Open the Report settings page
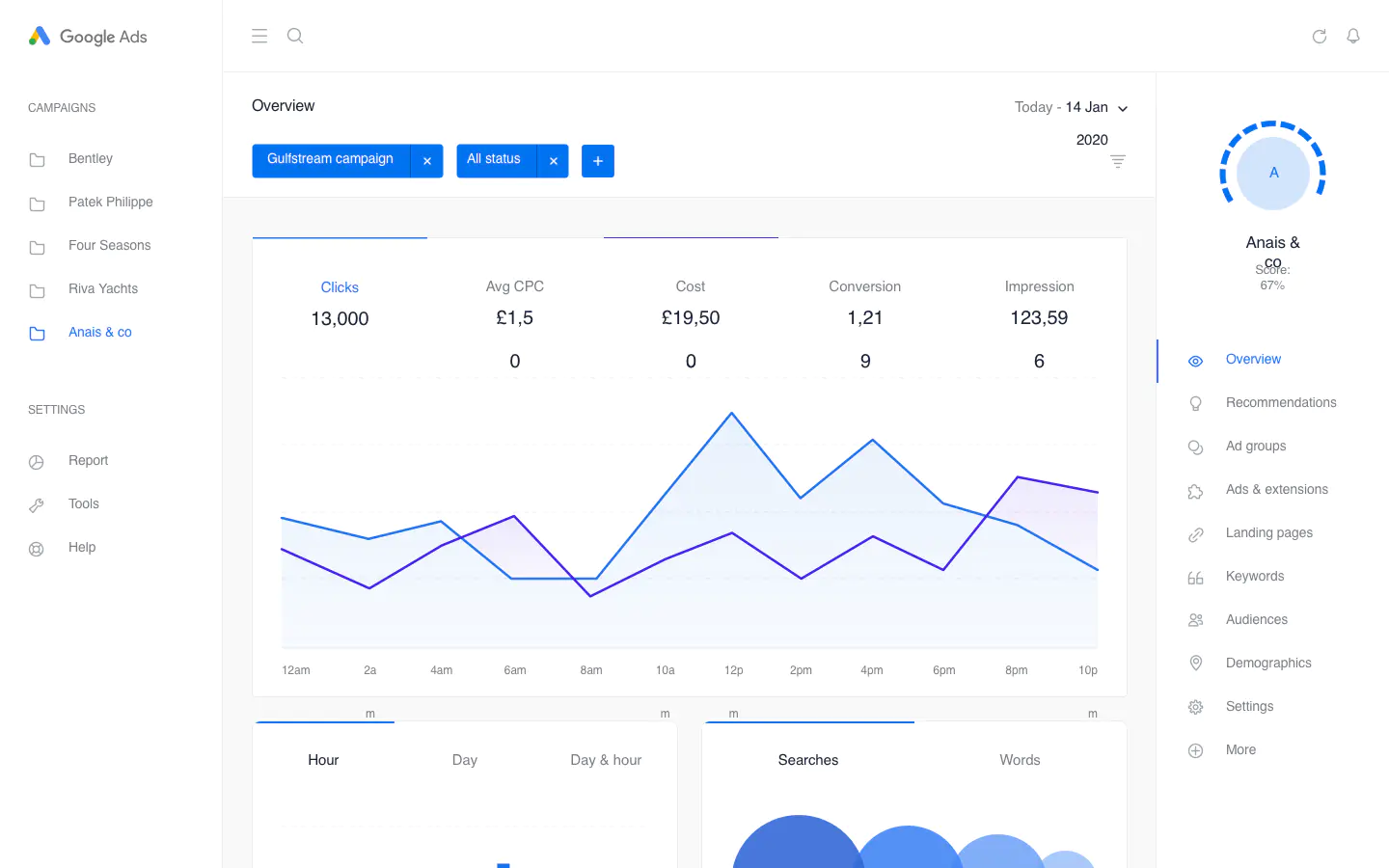This screenshot has height=868, width=1389. pos(89,460)
